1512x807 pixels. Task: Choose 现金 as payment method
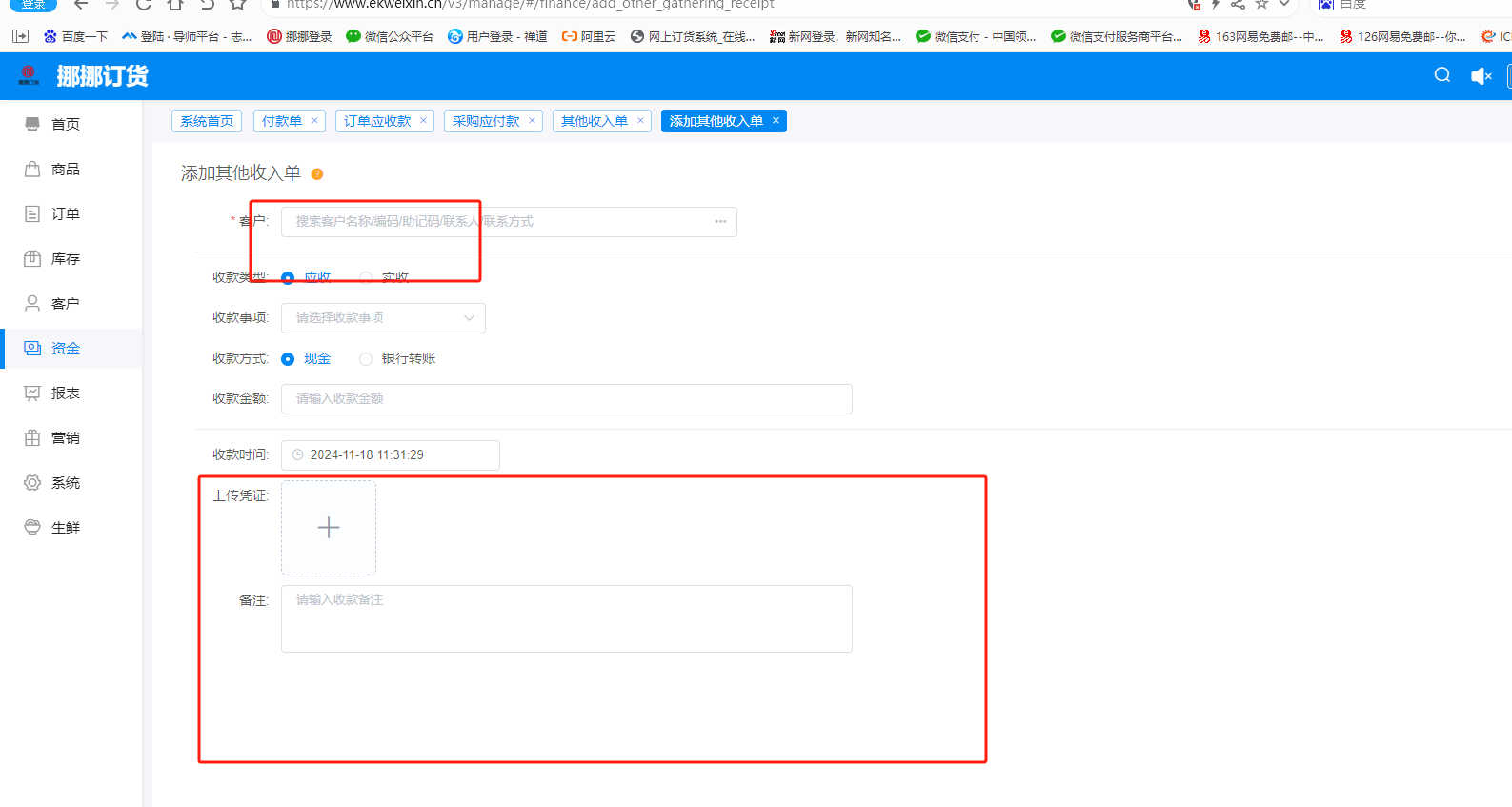[x=288, y=359]
